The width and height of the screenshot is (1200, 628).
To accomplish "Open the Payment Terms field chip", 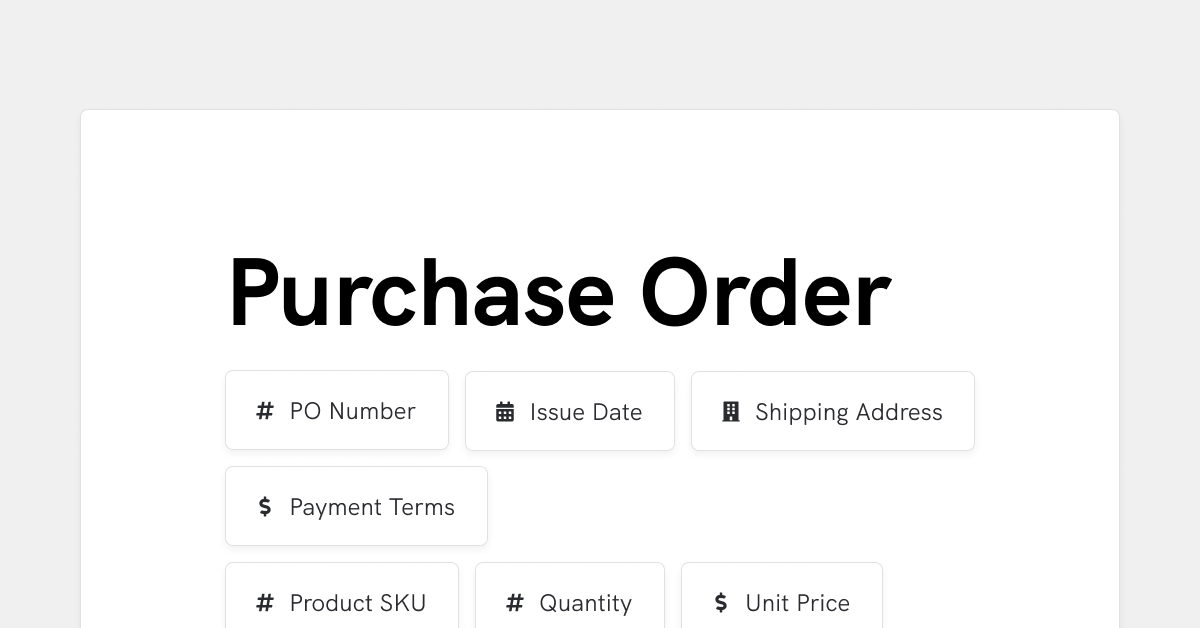I will [356, 506].
